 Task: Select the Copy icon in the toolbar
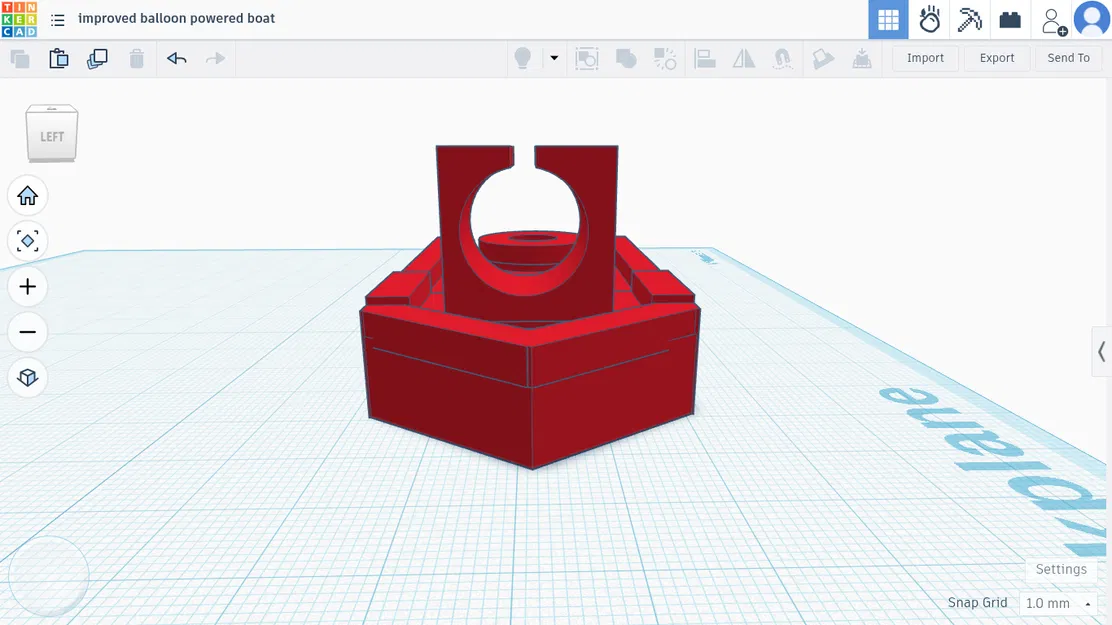pyautogui.click(x=20, y=58)
